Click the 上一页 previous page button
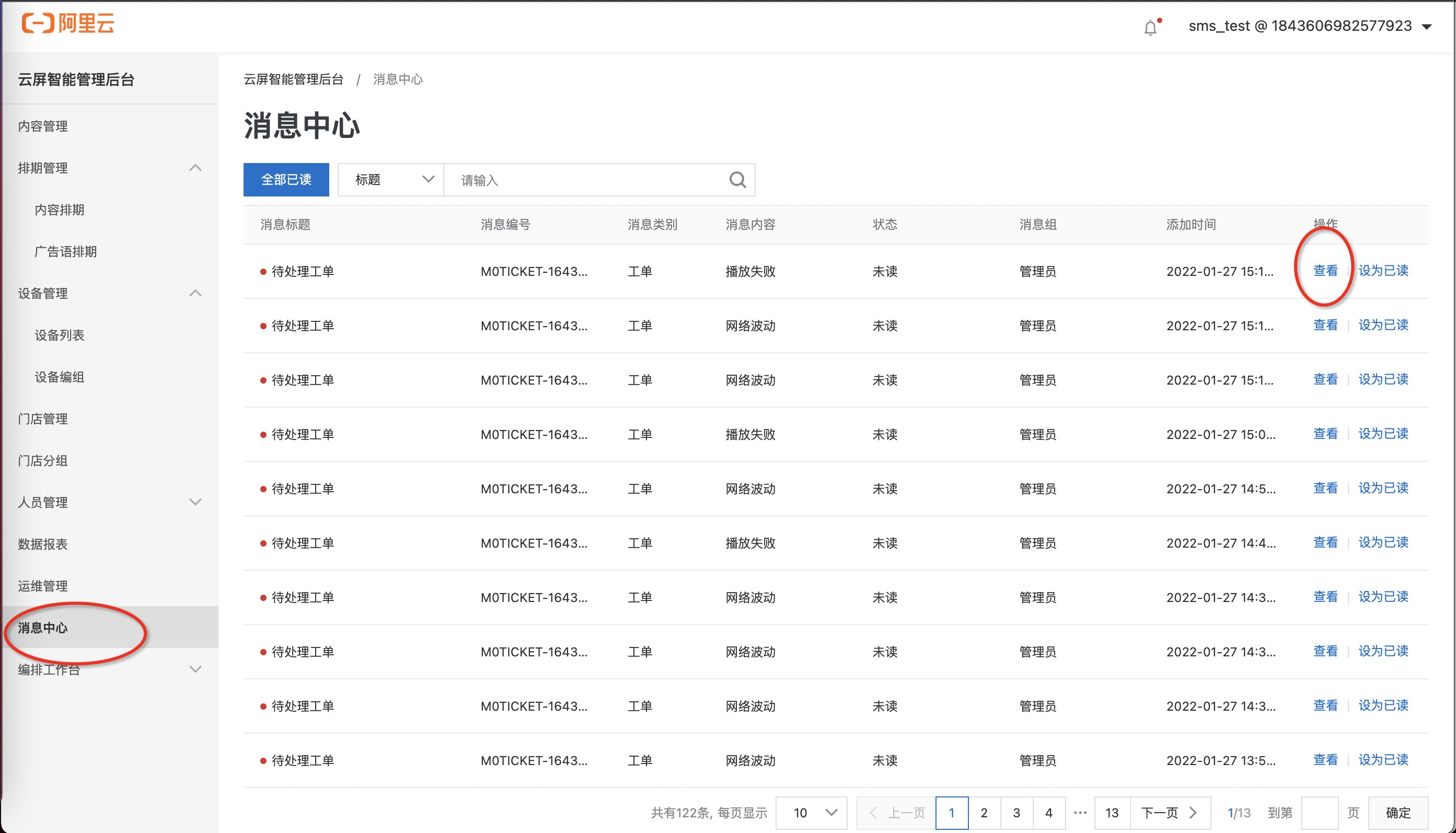The width and height of the screenshot is (1456, 833). click(x=896, y=813)
